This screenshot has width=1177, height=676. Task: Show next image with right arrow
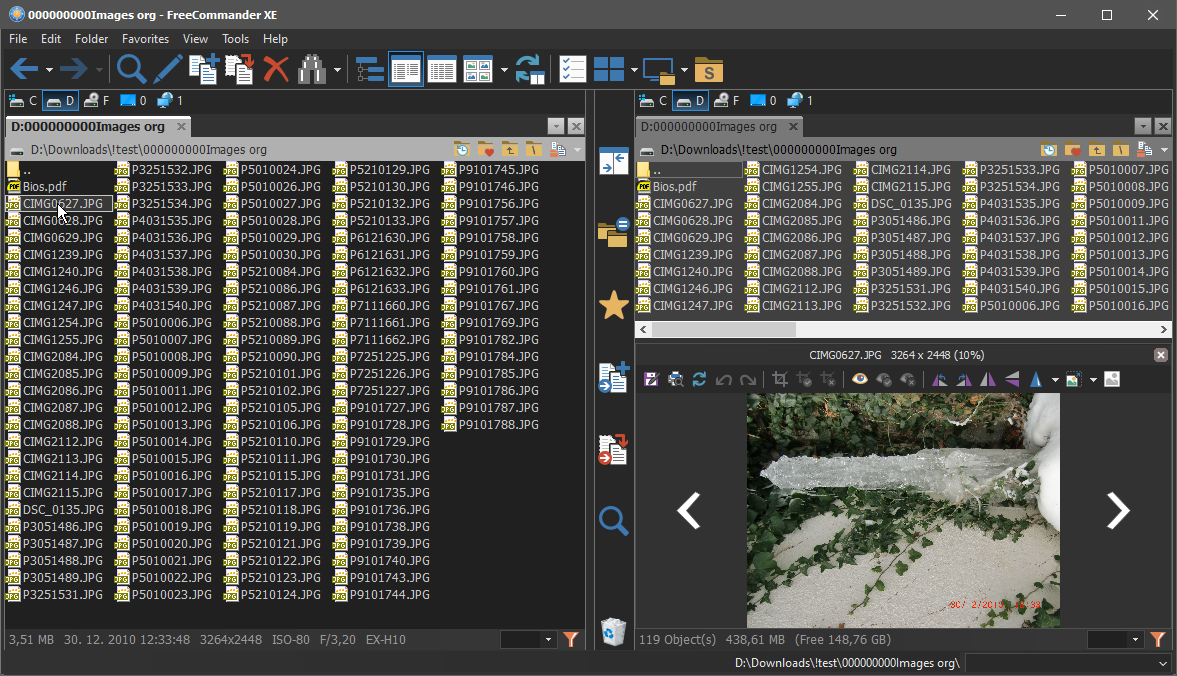coord(1117,510)
